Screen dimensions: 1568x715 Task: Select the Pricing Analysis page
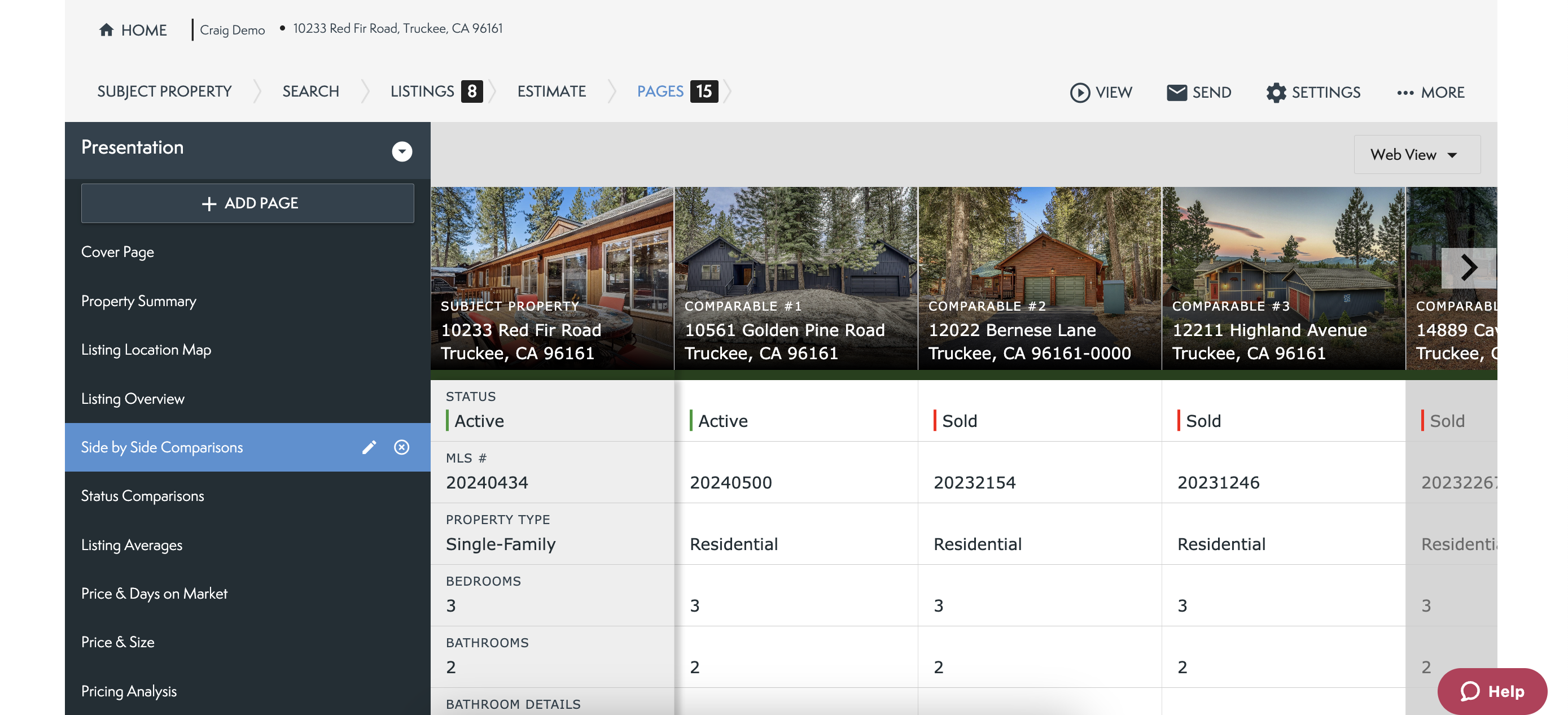(x=129, y=691)
